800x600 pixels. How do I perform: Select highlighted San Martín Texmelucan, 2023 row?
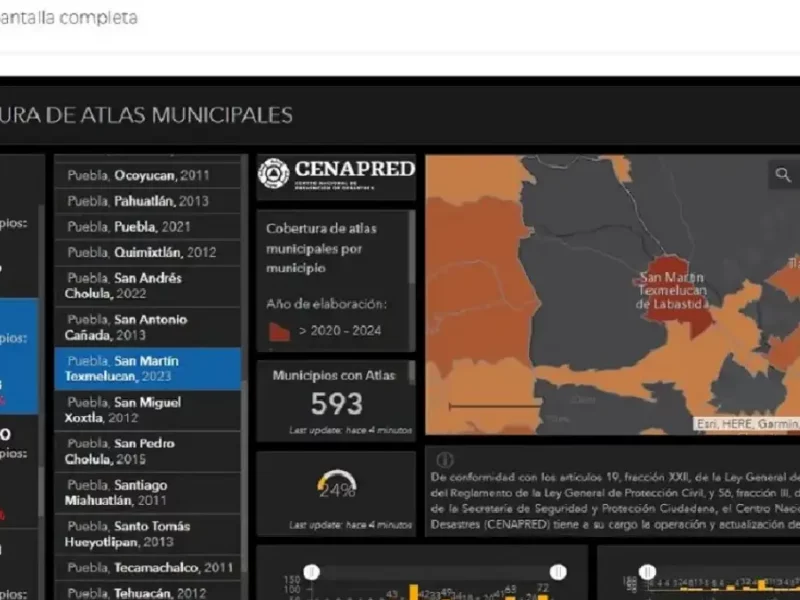click(x=147, y=369)
